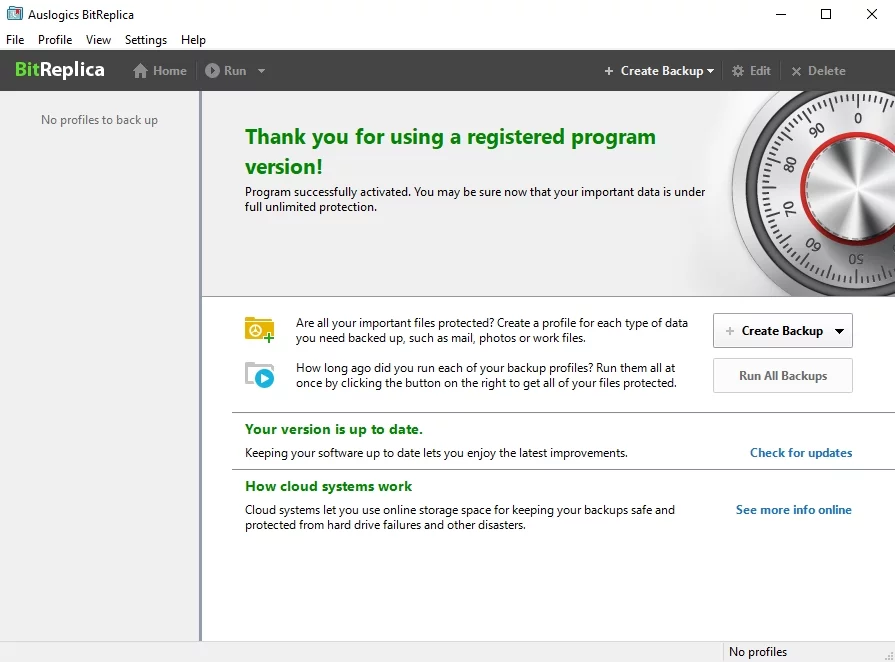895x662 pixels.
Task: Open the Settings menu
Action: pos(146,40)
